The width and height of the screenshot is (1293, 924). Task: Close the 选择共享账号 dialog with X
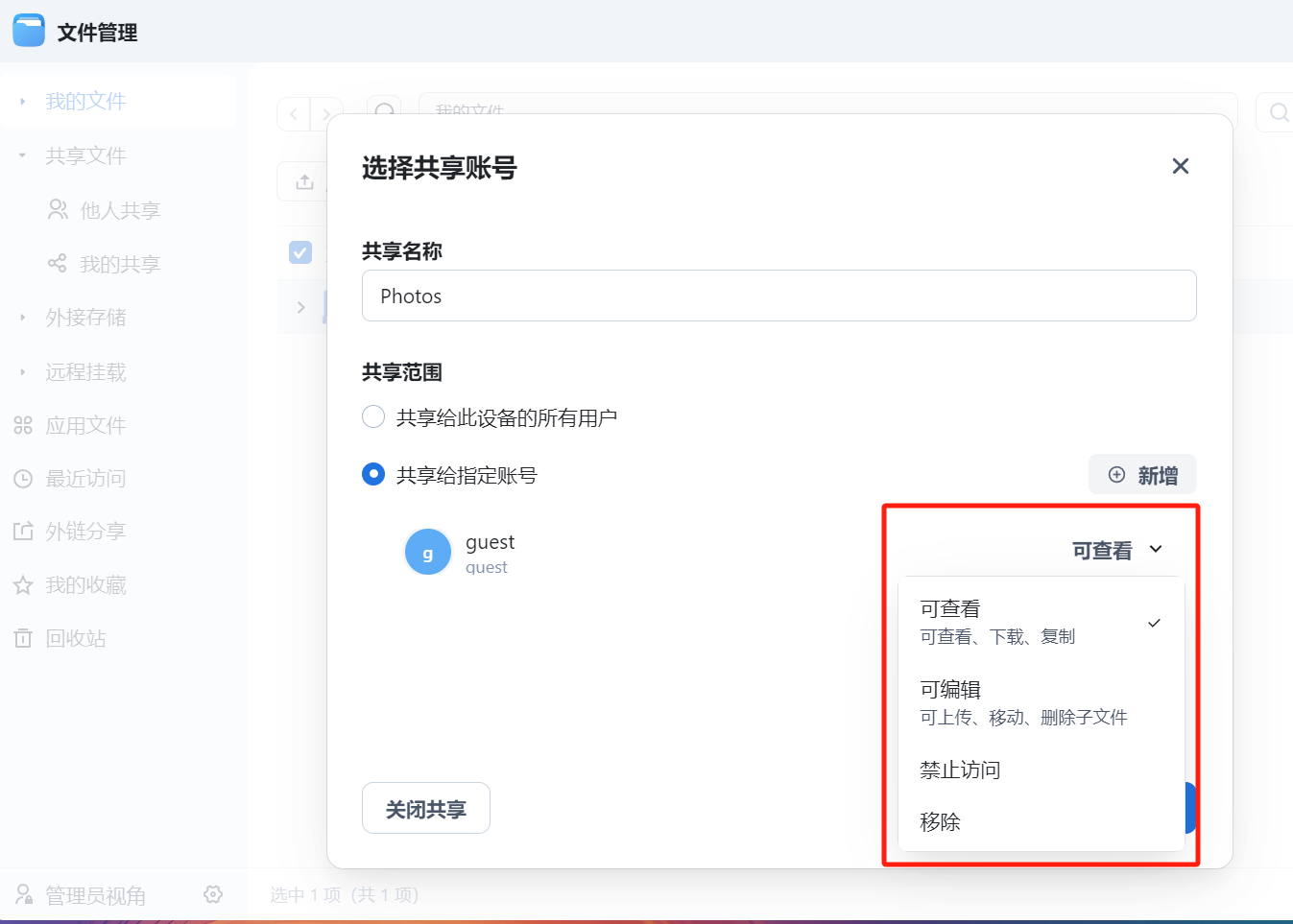tap(1181, 166)
